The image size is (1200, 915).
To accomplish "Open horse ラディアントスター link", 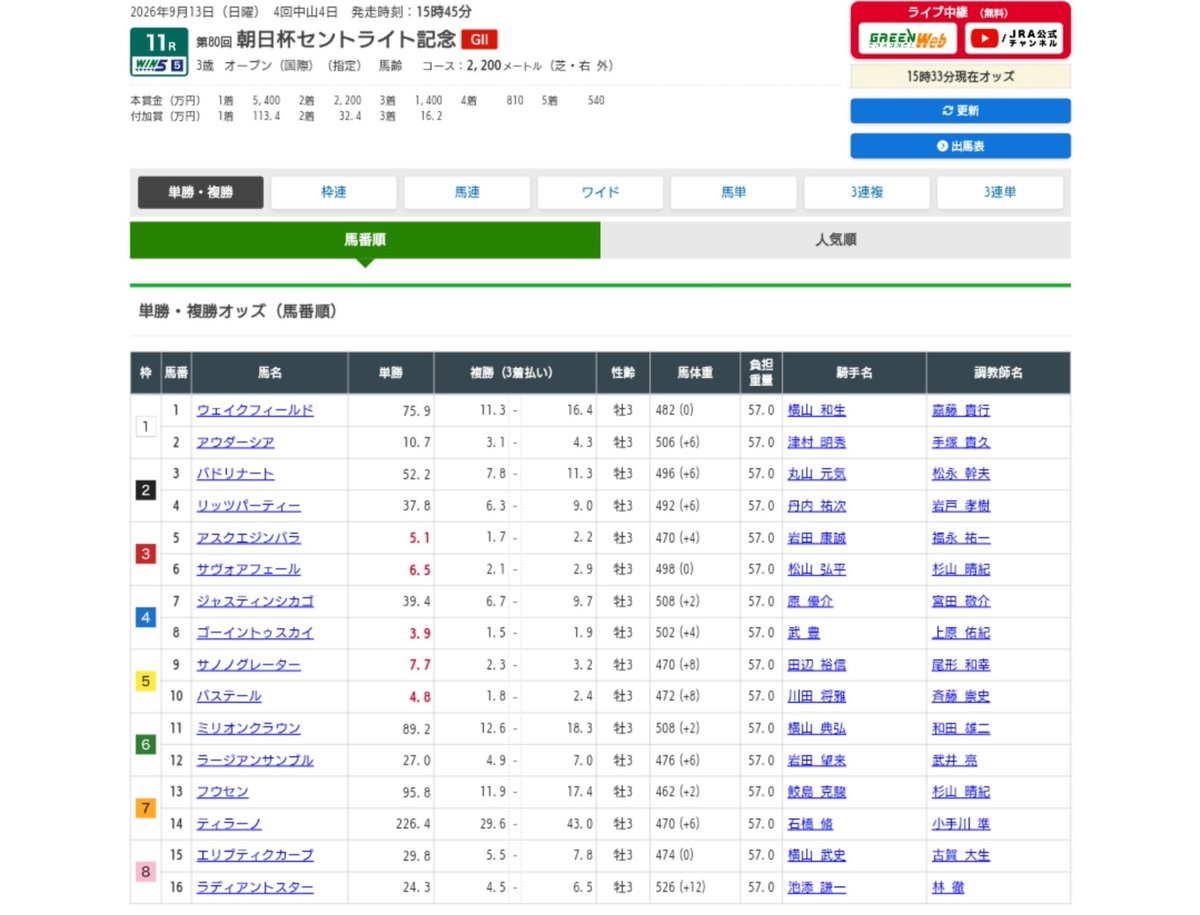I will 255,887.
